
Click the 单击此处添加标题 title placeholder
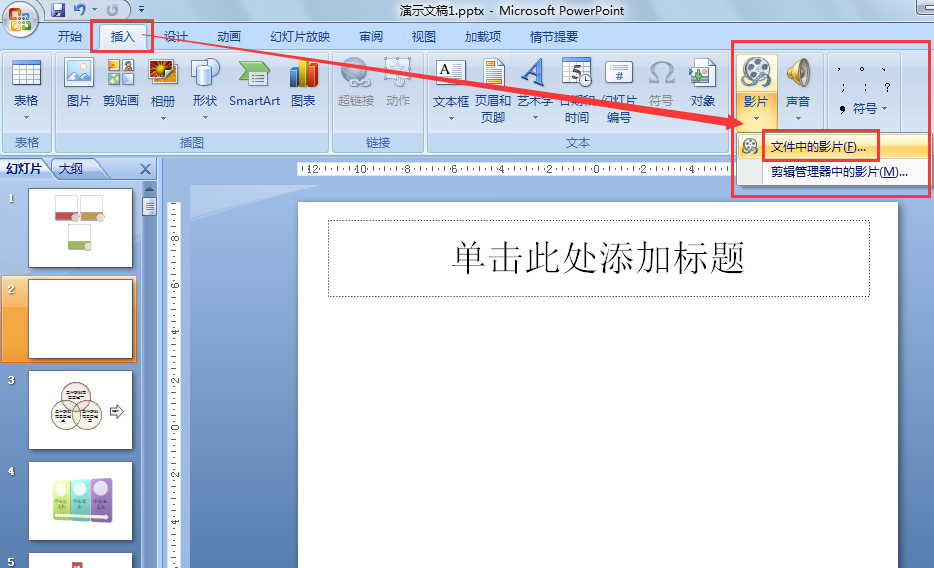point(599,258)
